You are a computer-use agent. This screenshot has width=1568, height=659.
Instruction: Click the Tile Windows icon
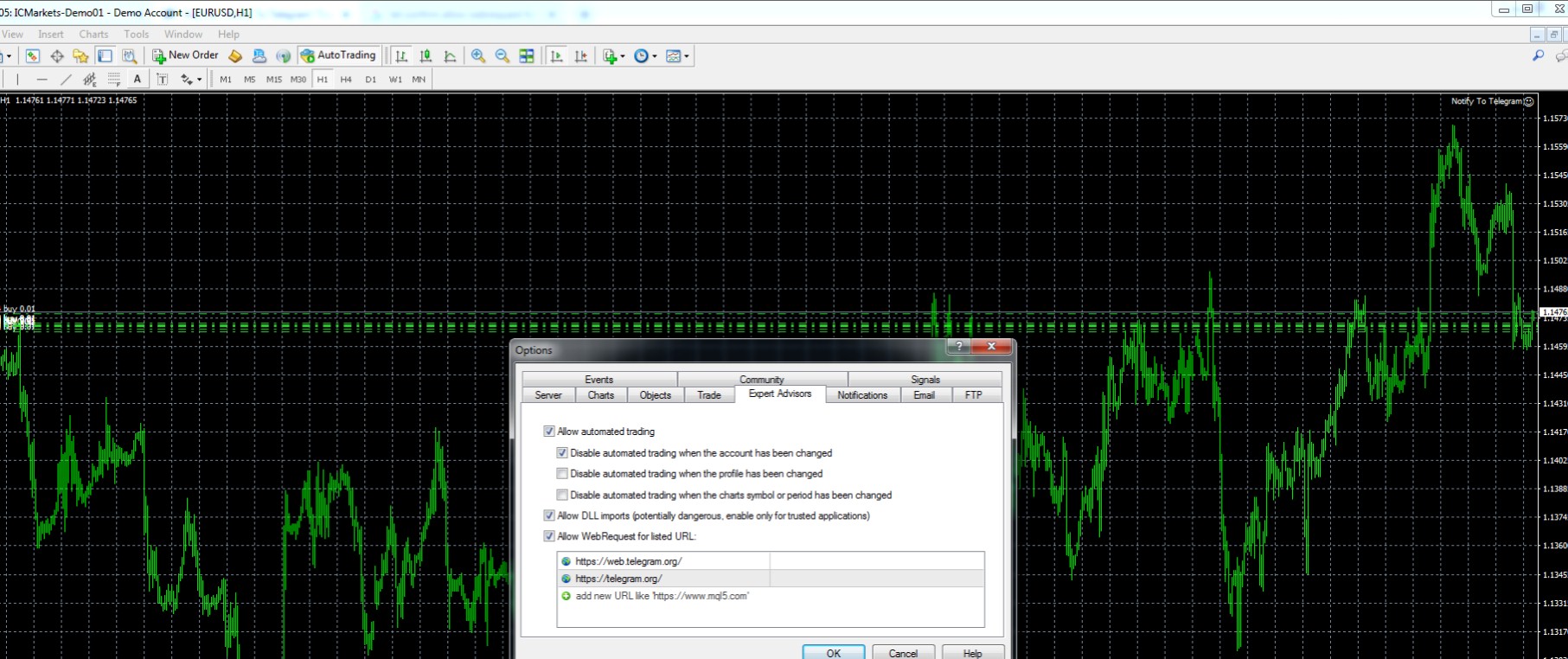[x=527, y=56]
